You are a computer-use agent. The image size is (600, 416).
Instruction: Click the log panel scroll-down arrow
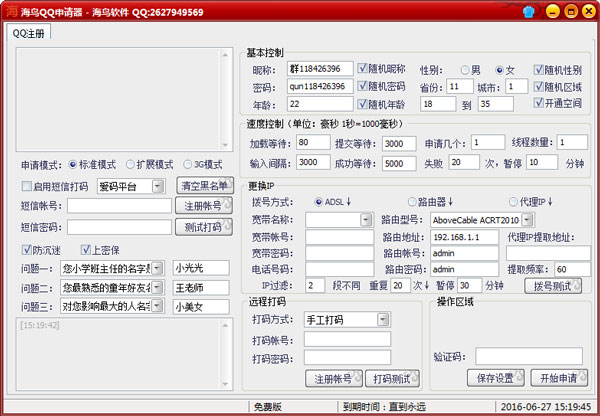226,384
